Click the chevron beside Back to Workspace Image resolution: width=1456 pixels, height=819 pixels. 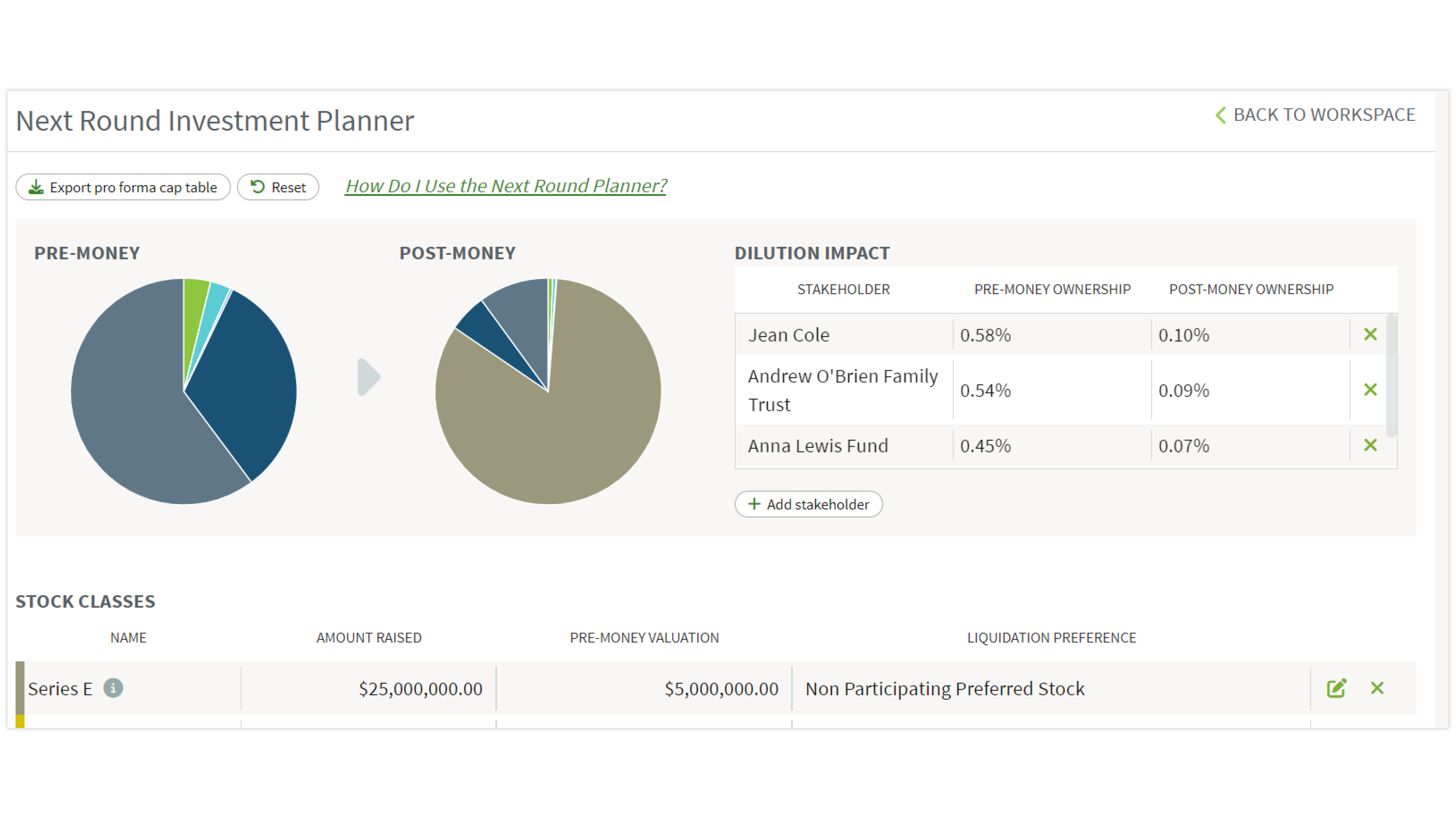coord(1221,115)
